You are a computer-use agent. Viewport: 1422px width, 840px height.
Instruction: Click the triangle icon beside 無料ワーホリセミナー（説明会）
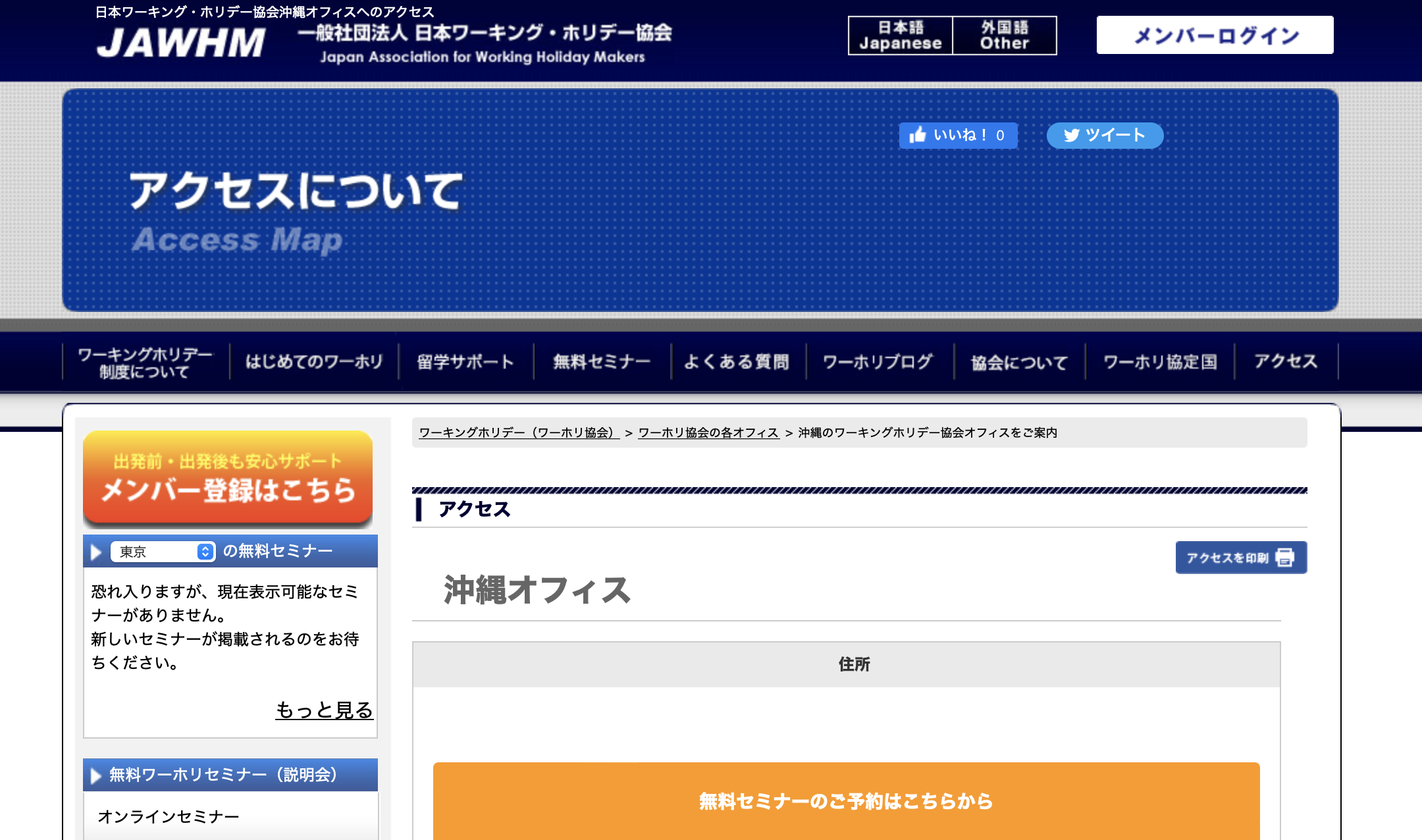[96, 775]
